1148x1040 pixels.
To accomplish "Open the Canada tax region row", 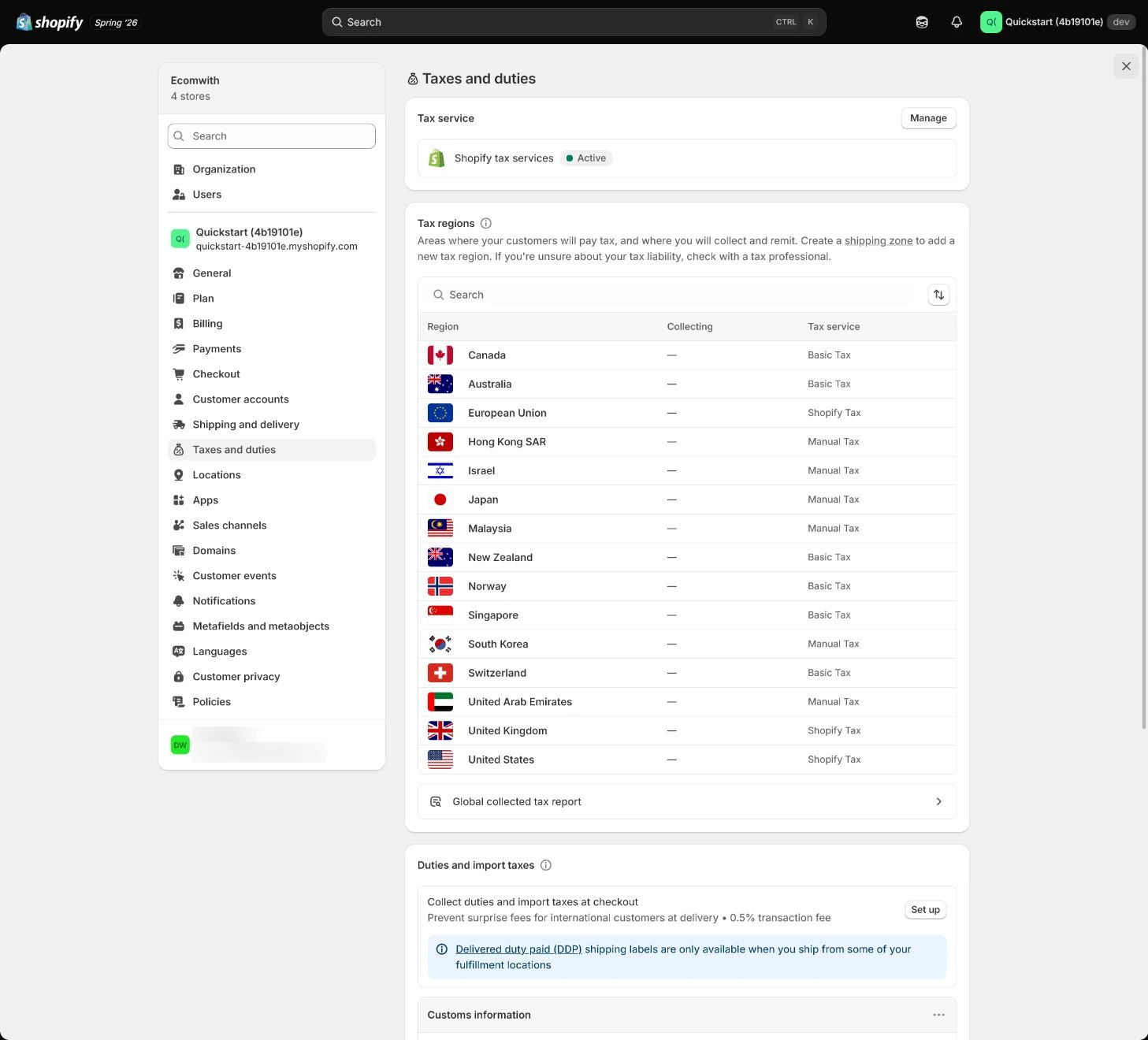I will click(x=686, y=355).
